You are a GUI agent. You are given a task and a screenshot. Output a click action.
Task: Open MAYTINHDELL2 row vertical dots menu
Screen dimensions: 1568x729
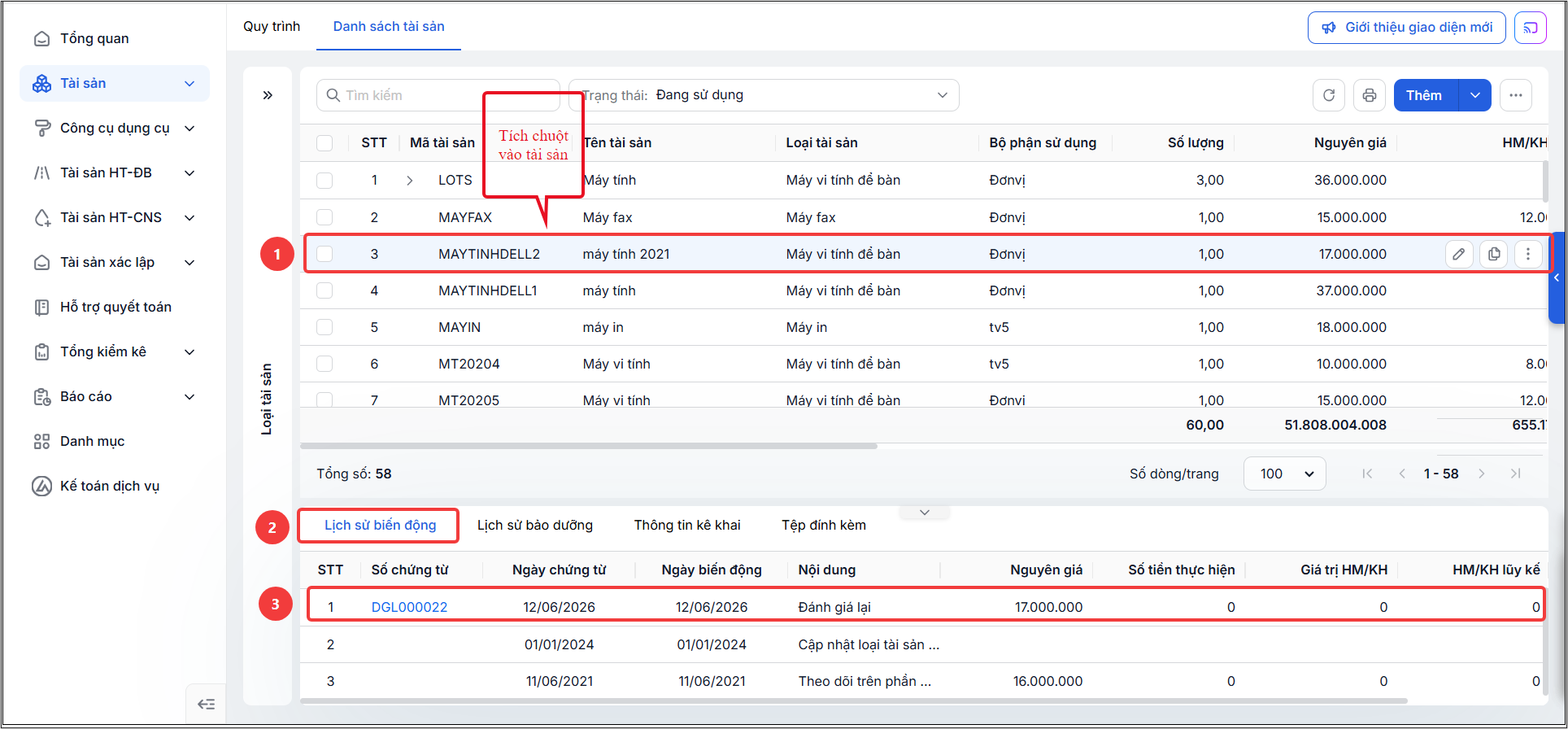[1528, 254]
